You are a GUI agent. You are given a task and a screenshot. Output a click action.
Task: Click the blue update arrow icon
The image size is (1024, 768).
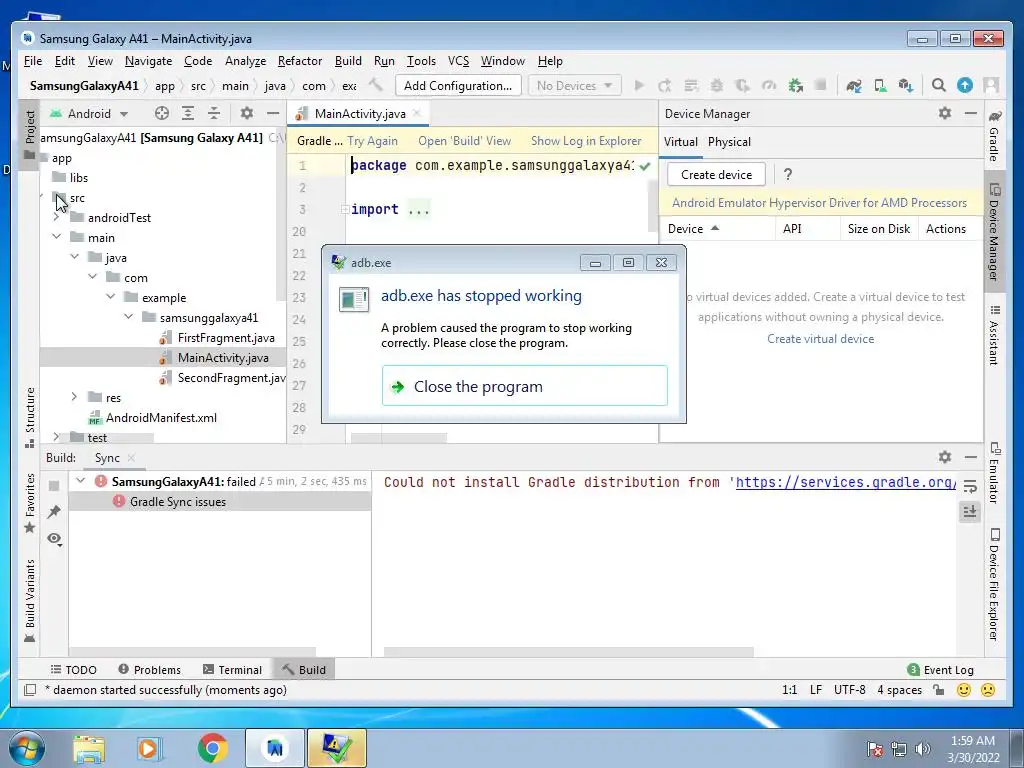coord(965,86)
